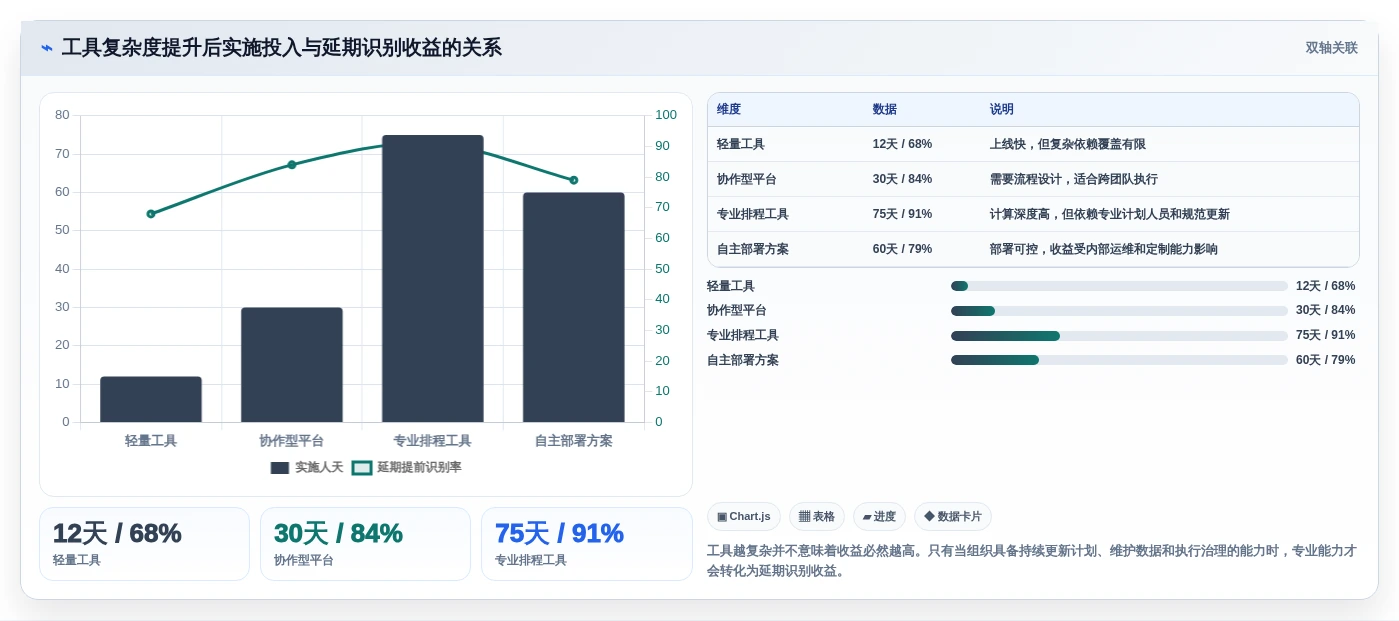Click description starting 部署可控

coord(1104,250)
